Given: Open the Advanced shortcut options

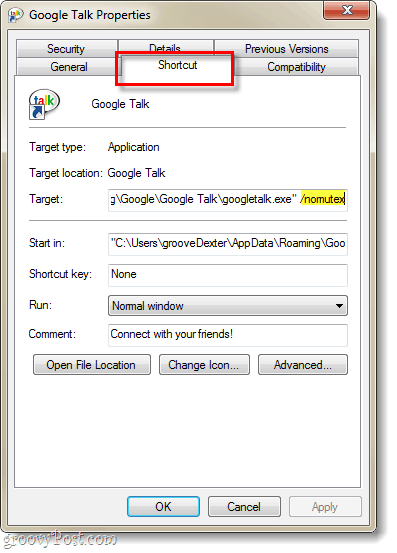Looking at the screenshot, I should (x=303, y=365).
